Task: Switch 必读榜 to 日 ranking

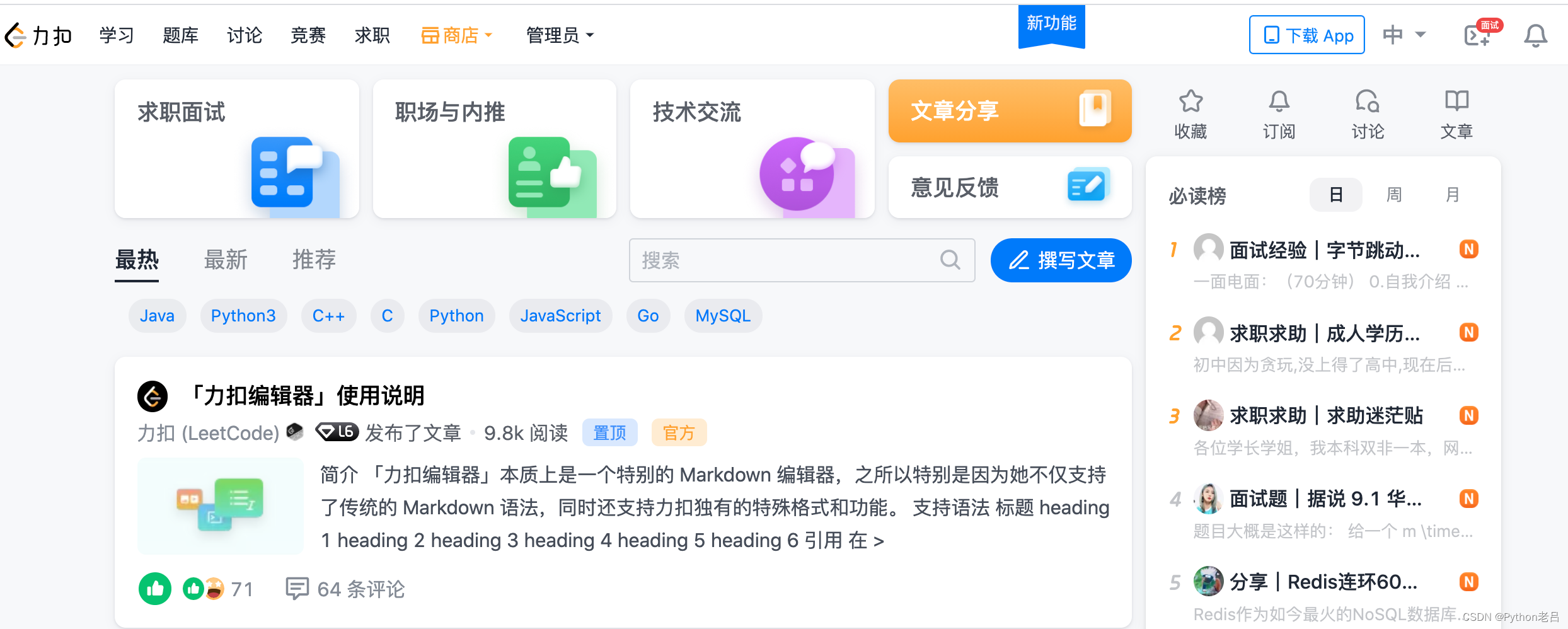Action: [1335, 195]
